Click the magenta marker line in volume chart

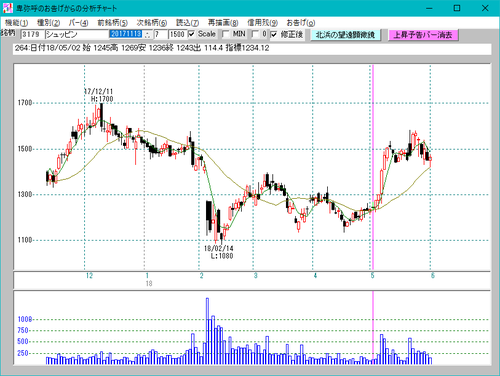click(373, 328)
